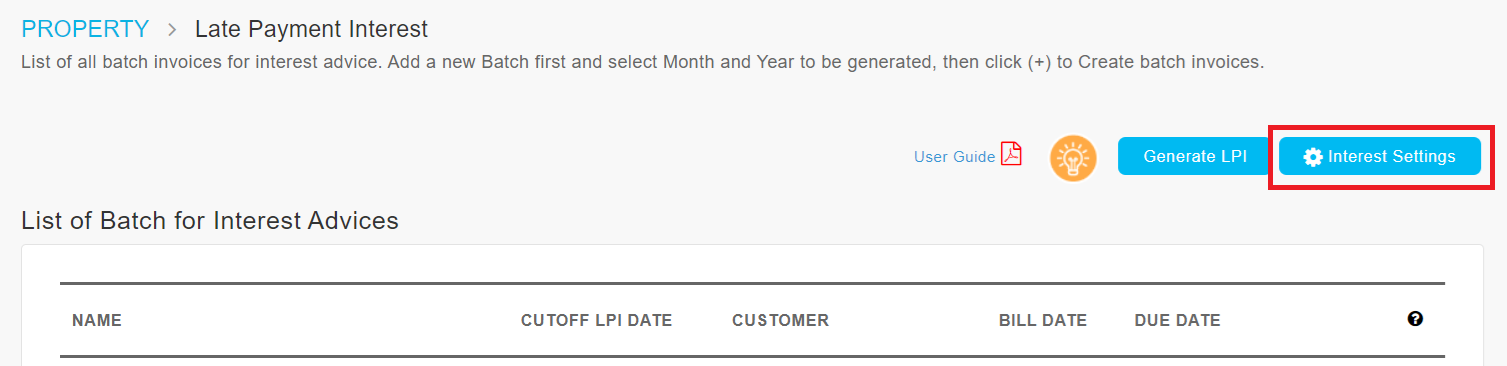Sort by the DUE DATE column

1178,321
